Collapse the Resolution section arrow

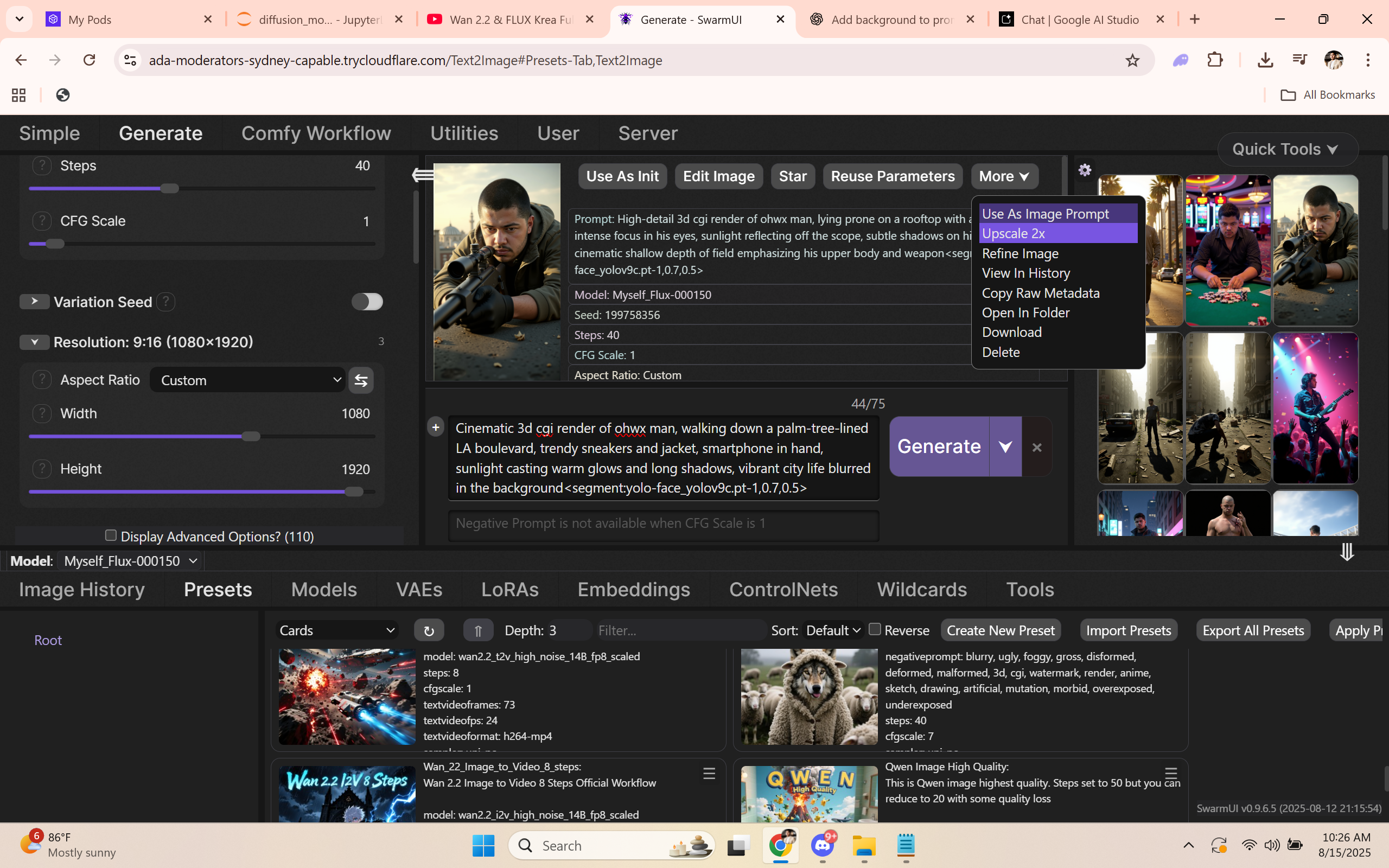pyautogui.click(x=34, y=342)
